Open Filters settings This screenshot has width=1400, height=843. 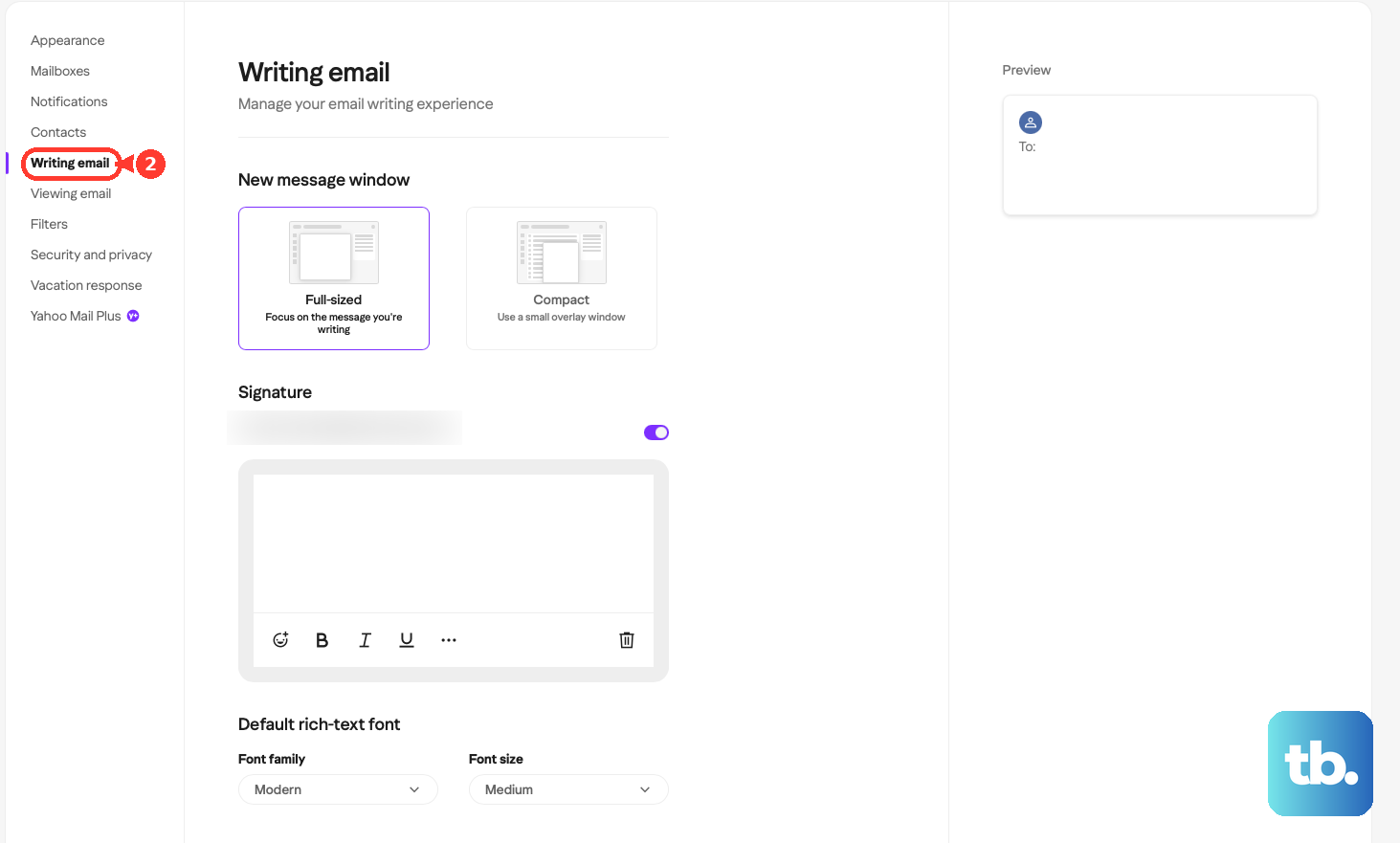pyautogui.click(x=49, y=224)
